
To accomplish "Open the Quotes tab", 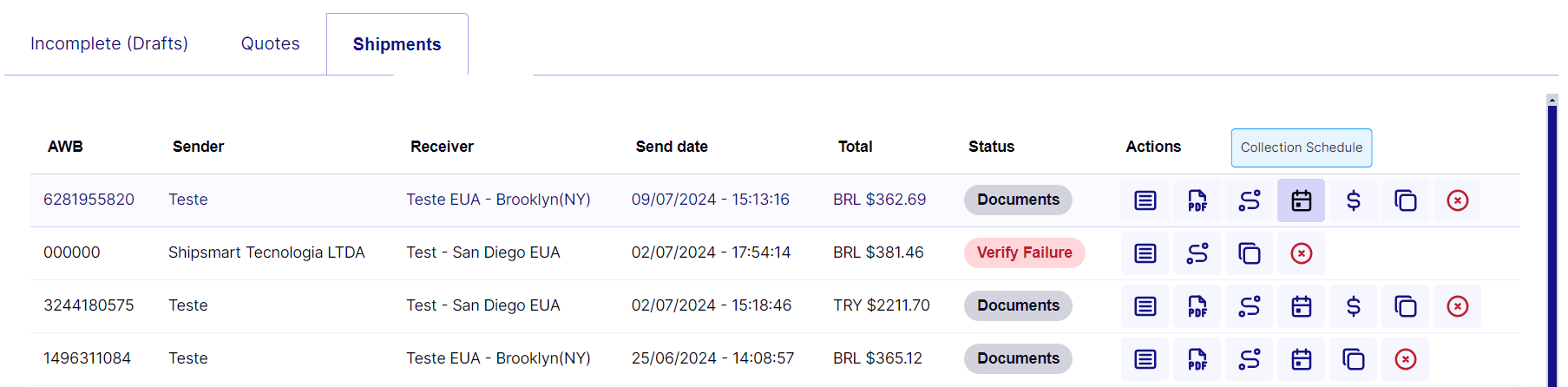I will [270, 43].
